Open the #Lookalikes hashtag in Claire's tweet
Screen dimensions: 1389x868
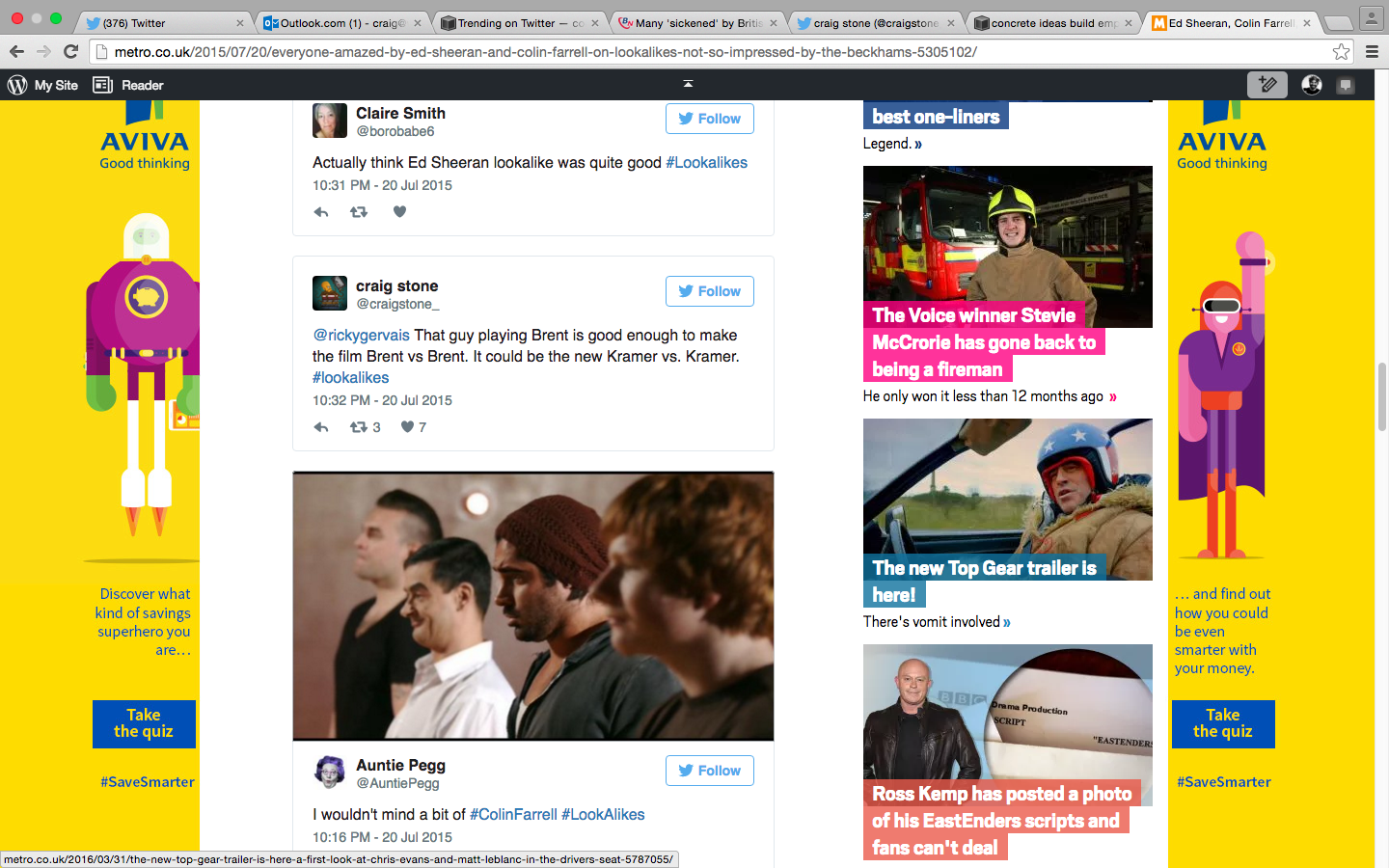pyautogui.click(x=706, y=162)
